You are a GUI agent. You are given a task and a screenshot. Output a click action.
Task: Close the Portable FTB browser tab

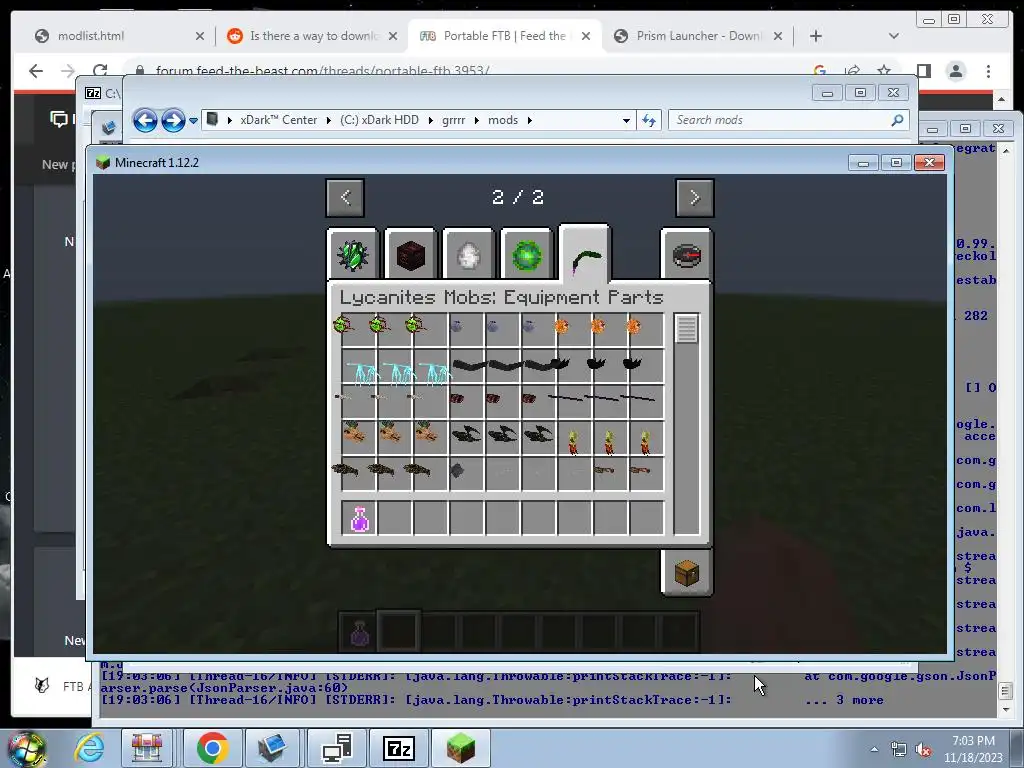pos(586,36)
